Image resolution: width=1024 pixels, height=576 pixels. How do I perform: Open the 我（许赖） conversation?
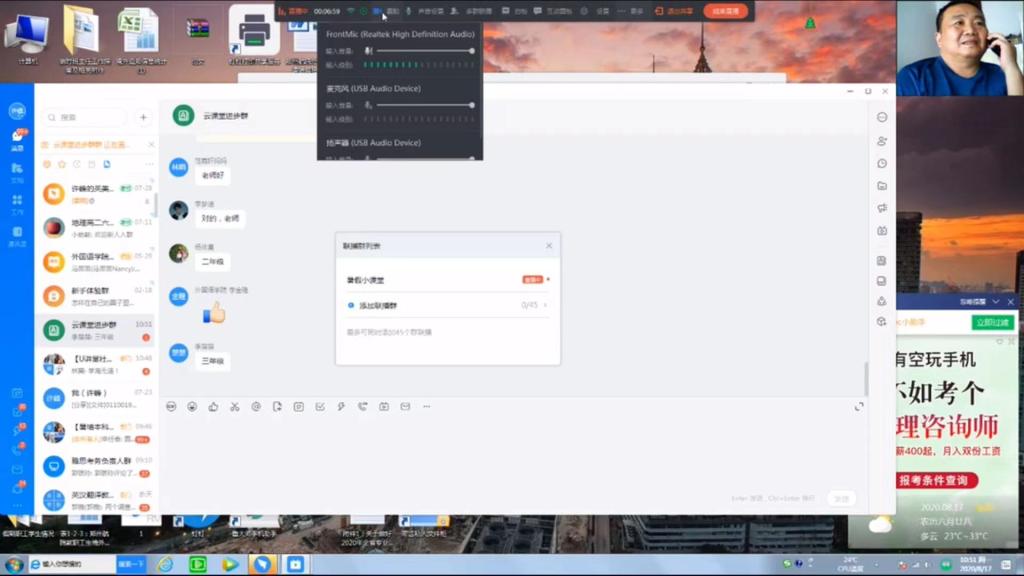[96, 398]
